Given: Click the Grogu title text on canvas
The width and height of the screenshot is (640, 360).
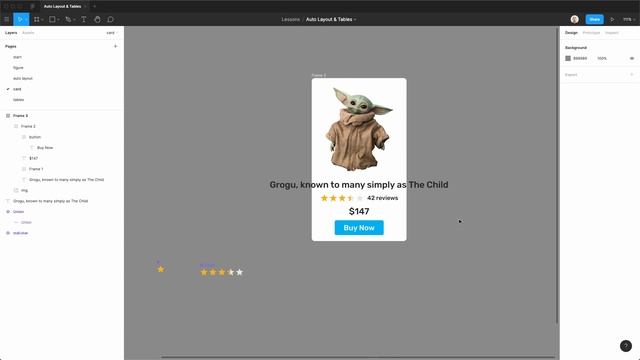Looking at the screenshot, I should click(359, 185).
